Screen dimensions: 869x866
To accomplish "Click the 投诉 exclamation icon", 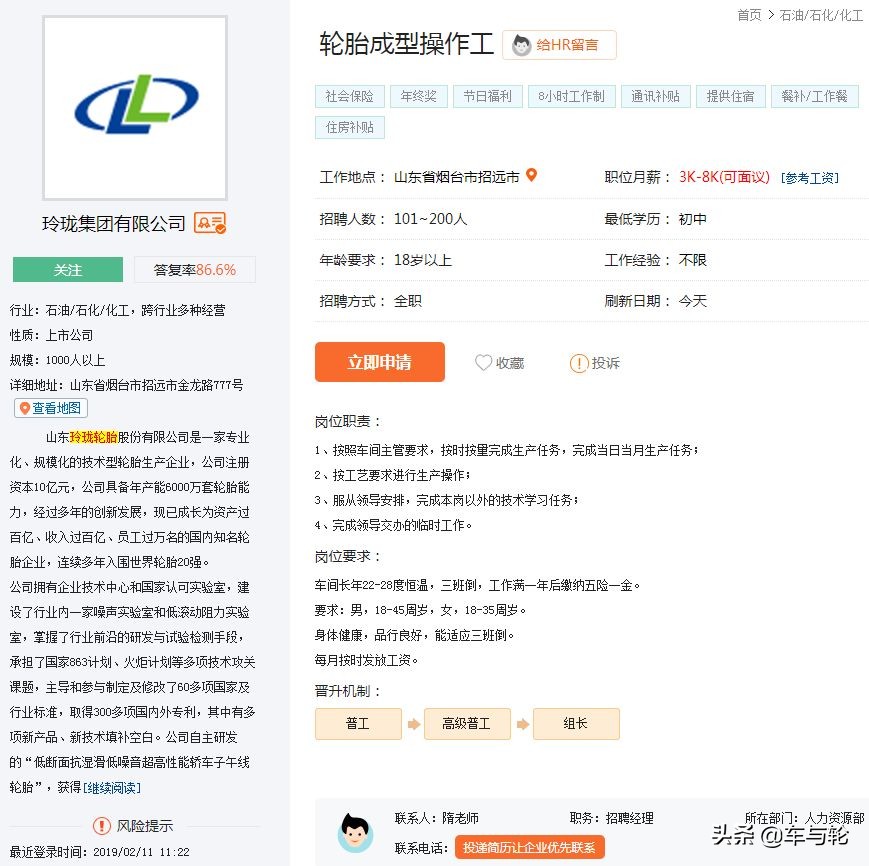I will click(580, 363).
